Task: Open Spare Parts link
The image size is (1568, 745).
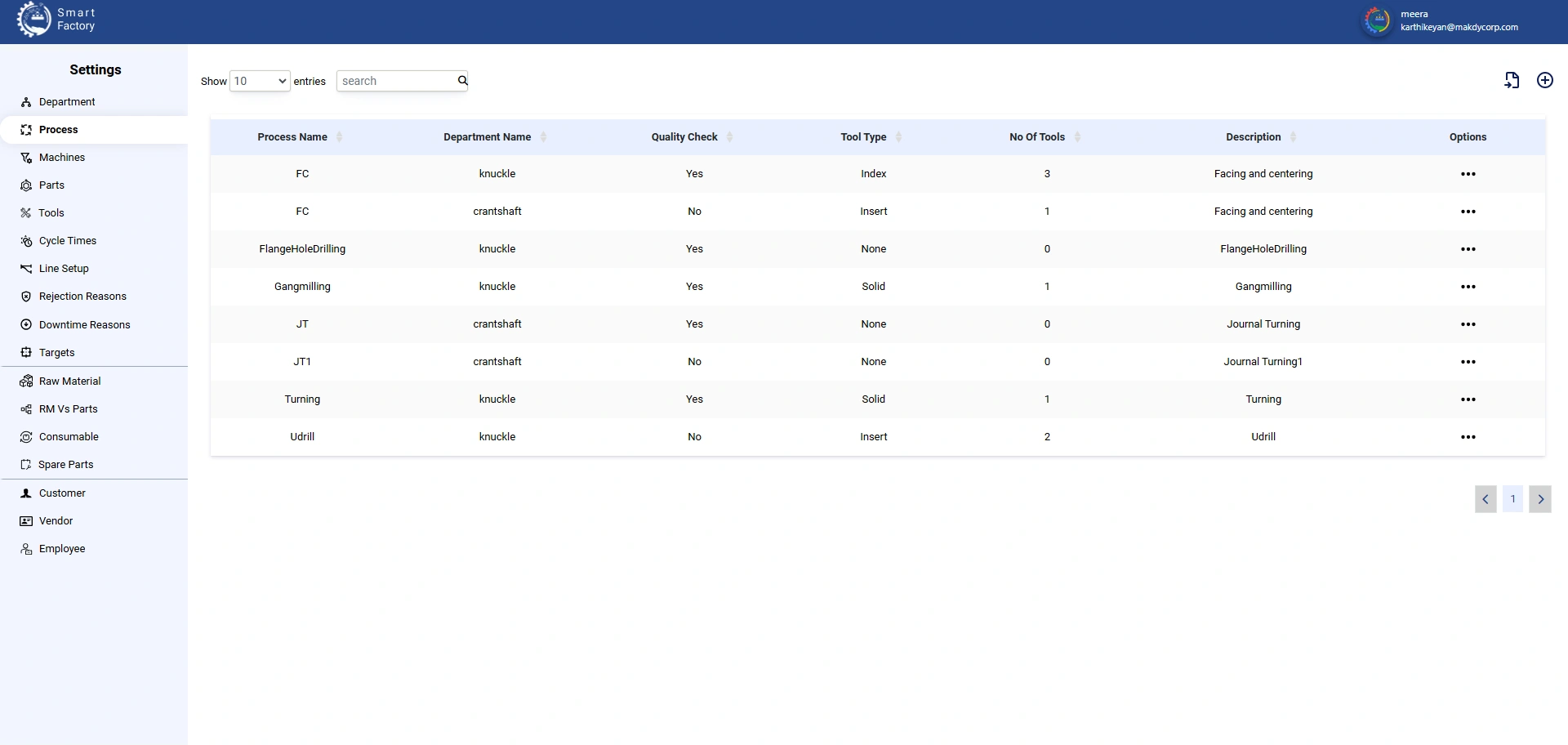Action: (66, 465)
